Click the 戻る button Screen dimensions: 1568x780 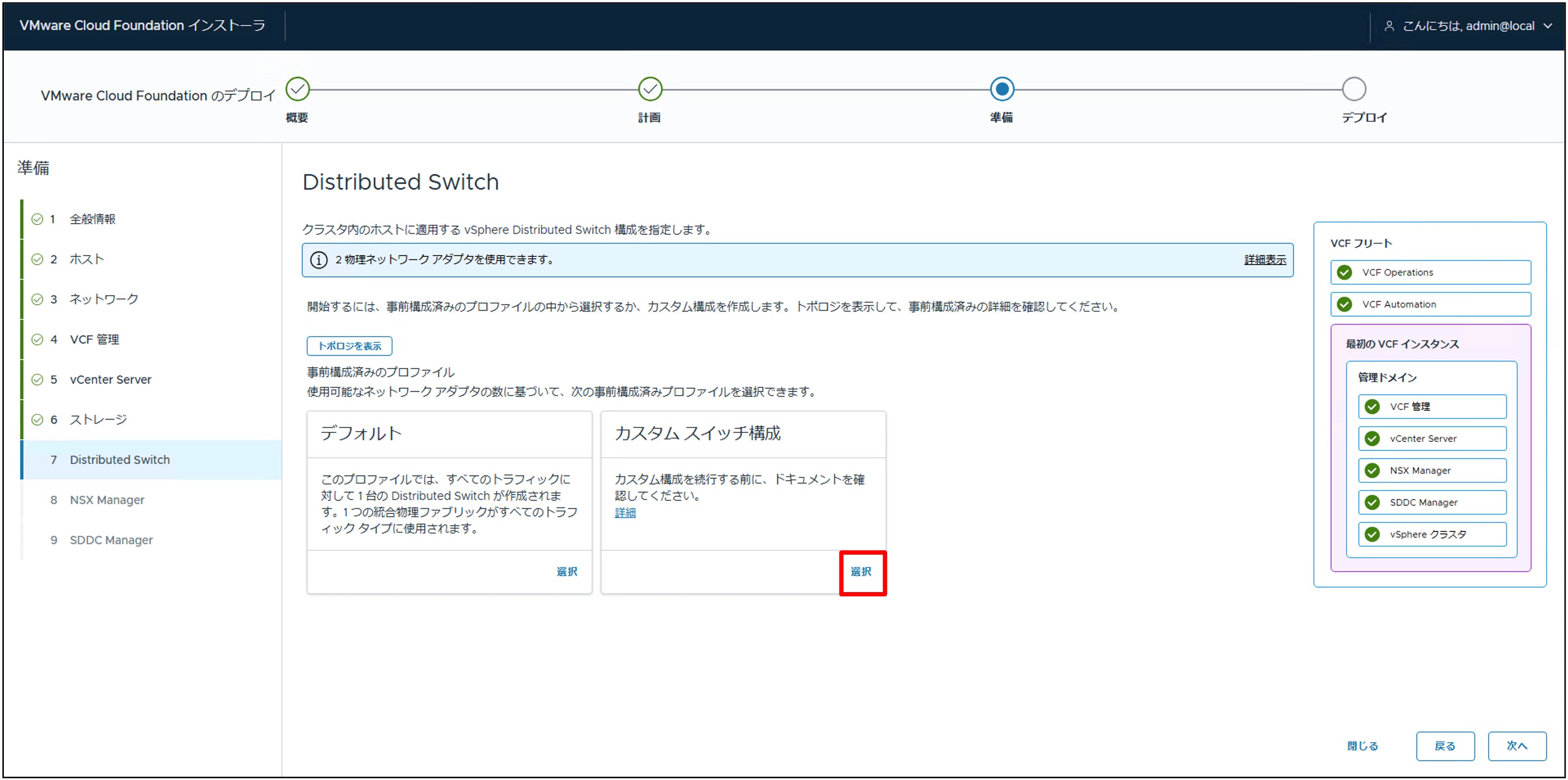[1445, 746]
